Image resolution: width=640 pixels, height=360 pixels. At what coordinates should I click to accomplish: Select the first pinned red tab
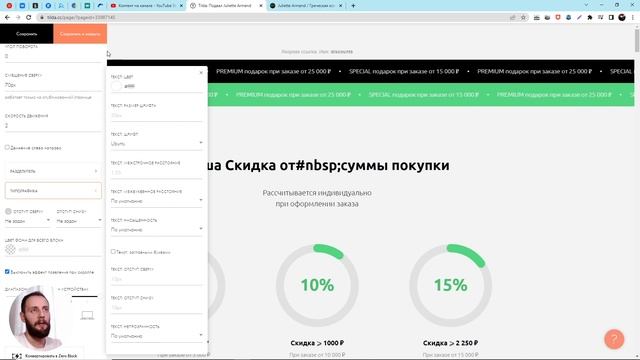point(9,6)
